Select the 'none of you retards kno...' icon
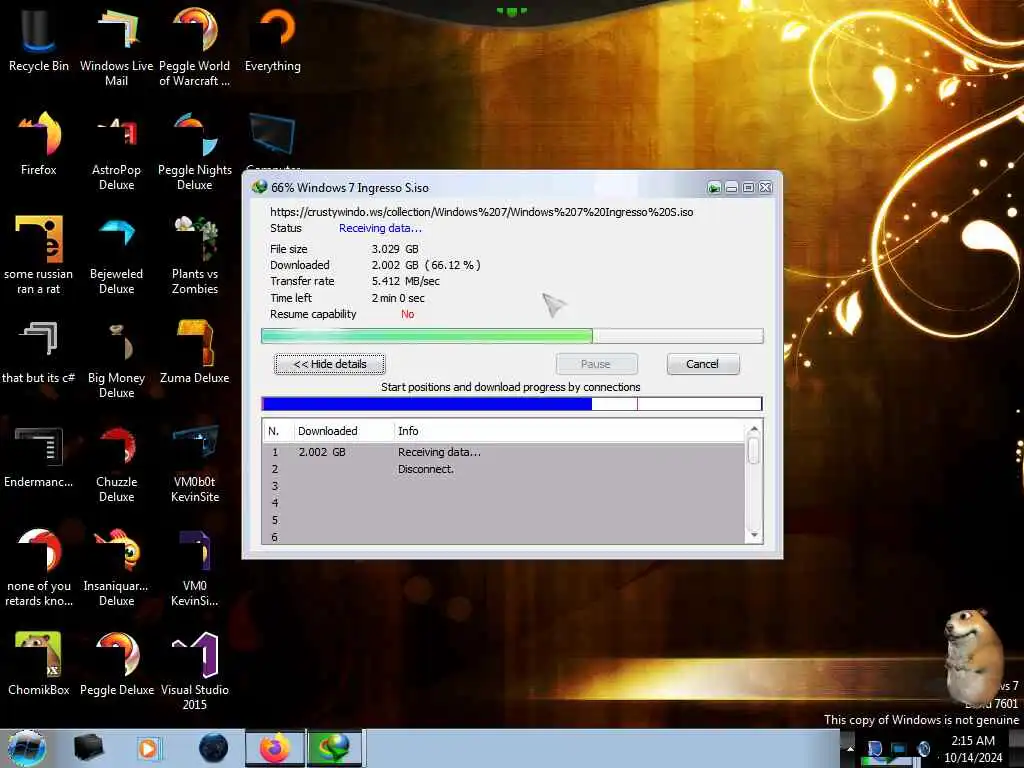 point(39,567)
